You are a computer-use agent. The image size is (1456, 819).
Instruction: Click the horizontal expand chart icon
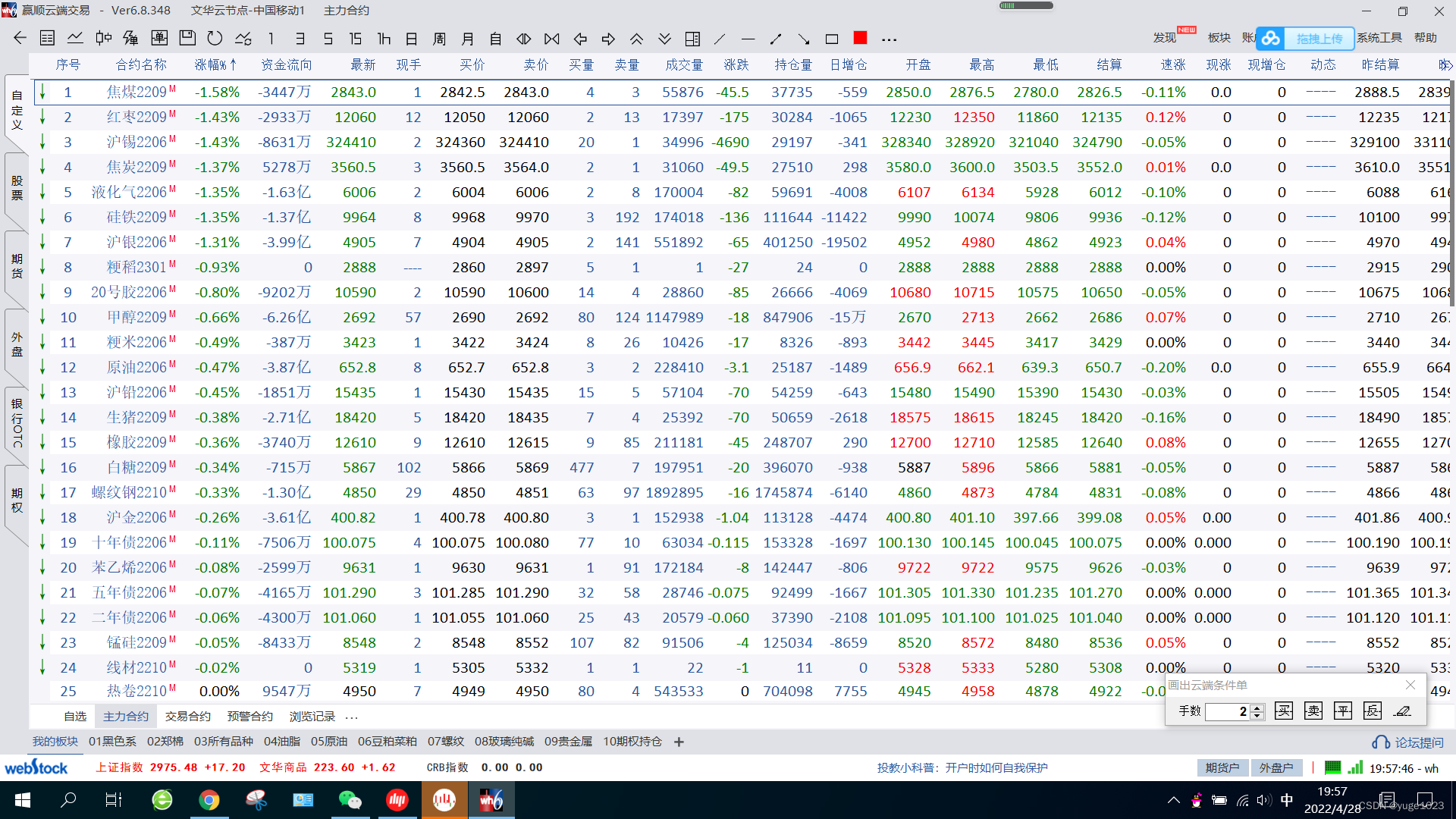click(524, 38)
